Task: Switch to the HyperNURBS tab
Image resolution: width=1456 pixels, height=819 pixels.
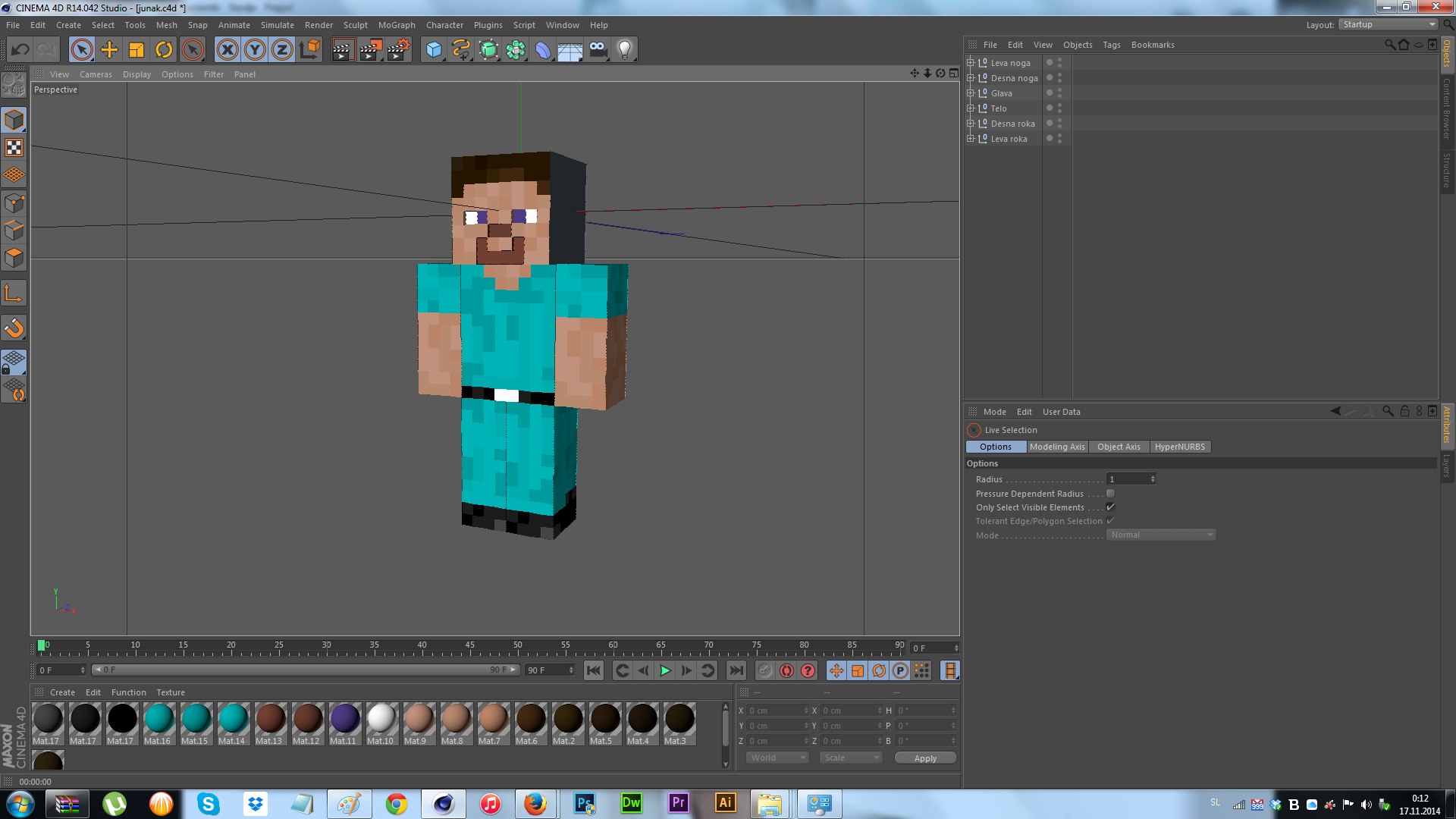Action: click(x=1180, y=447)
